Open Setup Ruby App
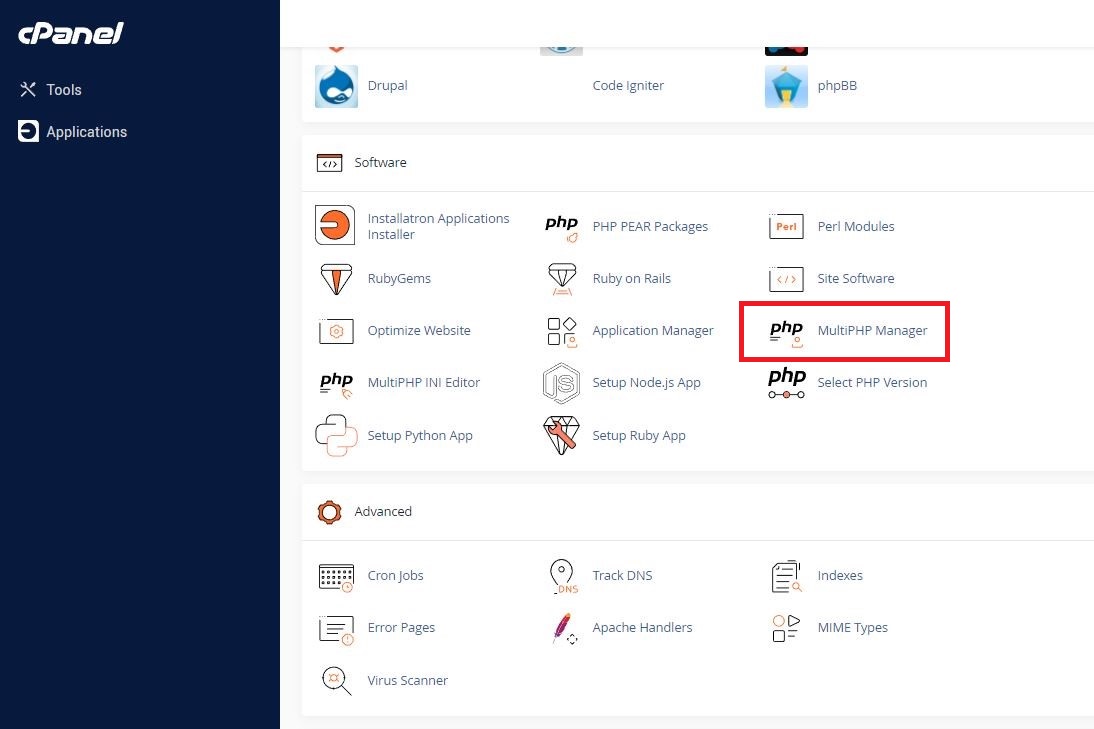Viewport: 1094px width, 729px height. tap(639, 435)
